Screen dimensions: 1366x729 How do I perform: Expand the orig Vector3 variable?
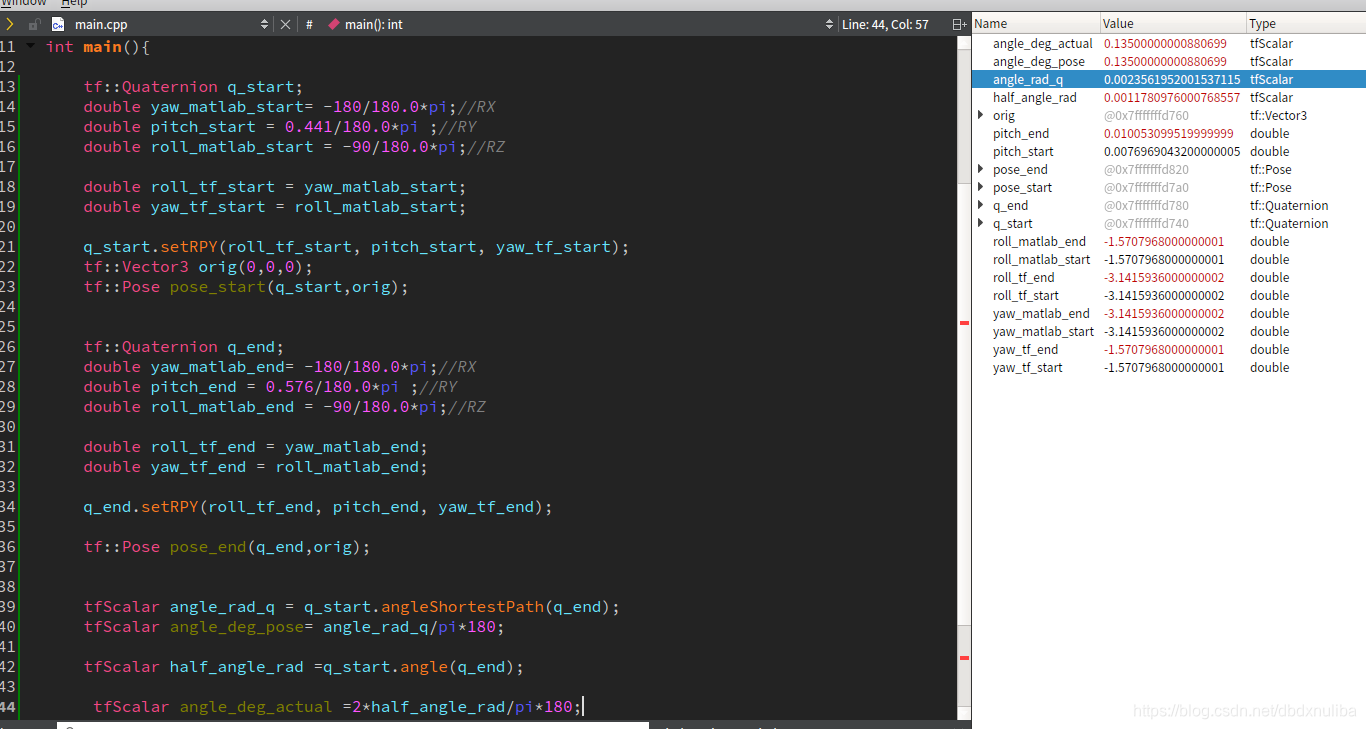click(x=981, y=116)
